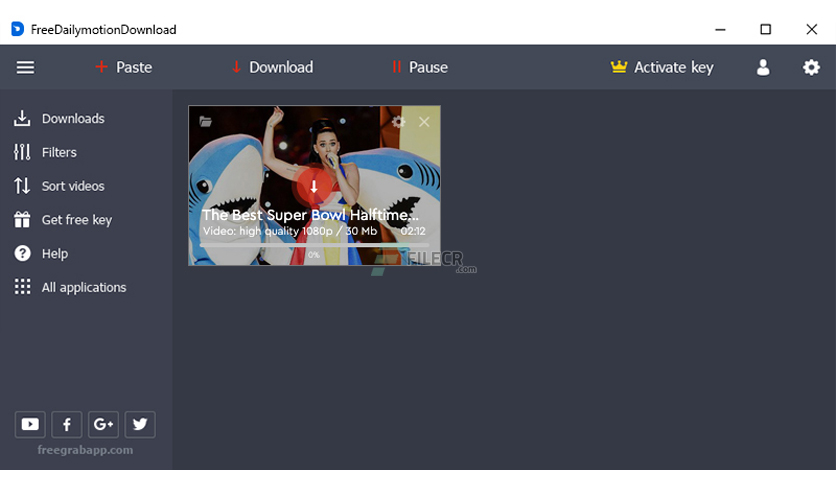The image size is (836, 484).
Task: Select Sort videos in the sidebar
Action: click(x=59, y=186)
